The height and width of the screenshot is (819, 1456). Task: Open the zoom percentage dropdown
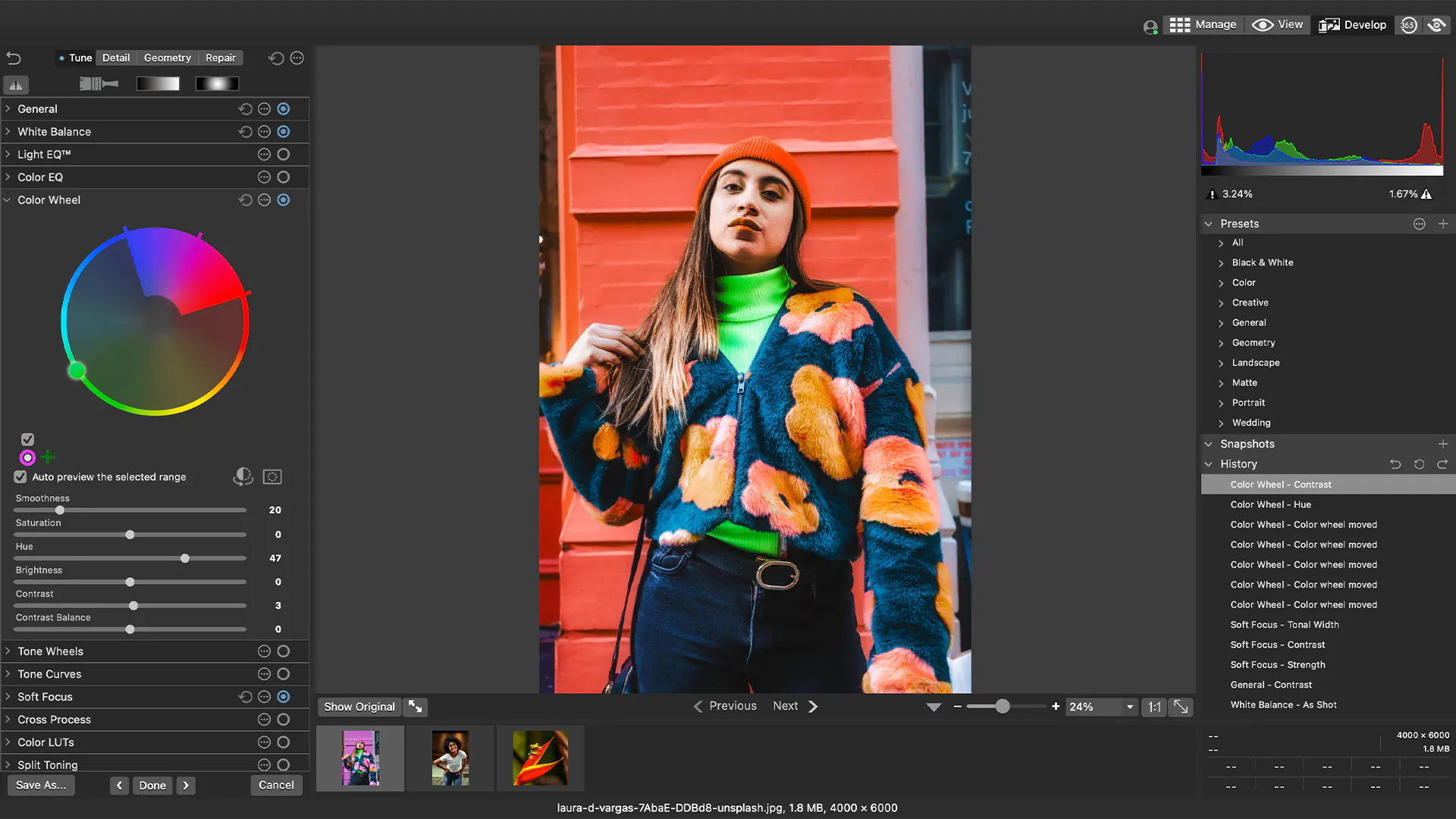click(1129, 707)
